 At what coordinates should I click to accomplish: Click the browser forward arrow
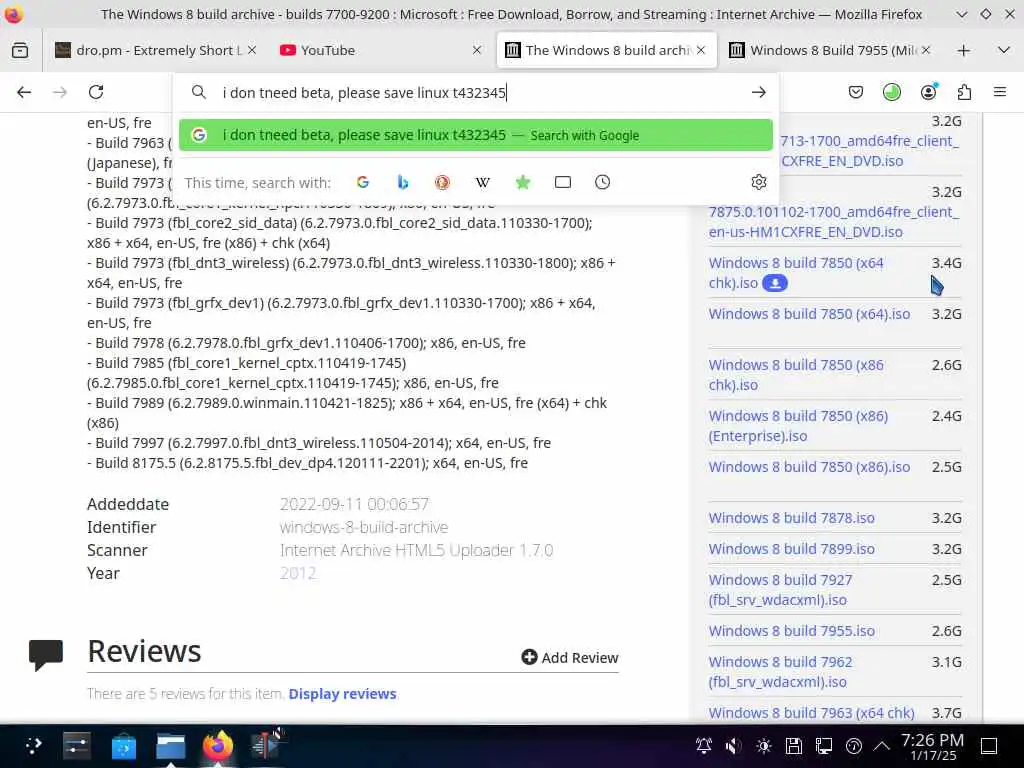pyautogui.click(x=60, y=92)
